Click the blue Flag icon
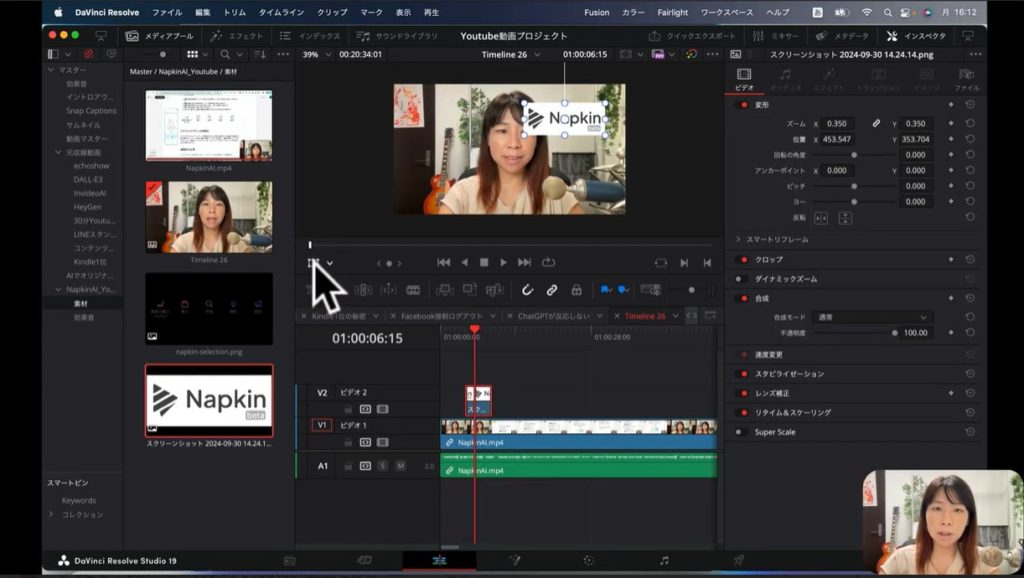The width and height of the screenshot is (1024, 578). click(603, 290)
